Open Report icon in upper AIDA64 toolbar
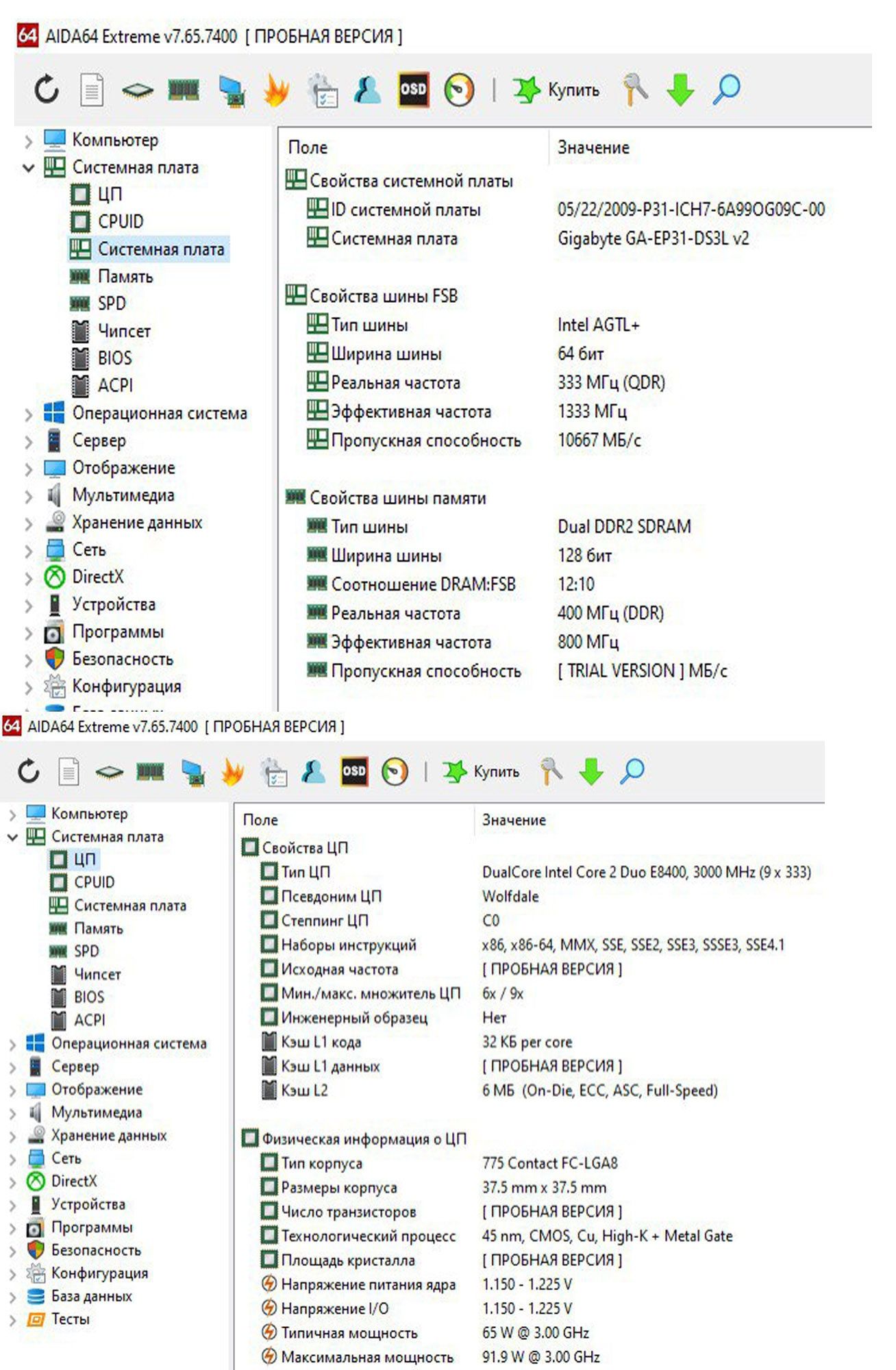 (92, 90)
